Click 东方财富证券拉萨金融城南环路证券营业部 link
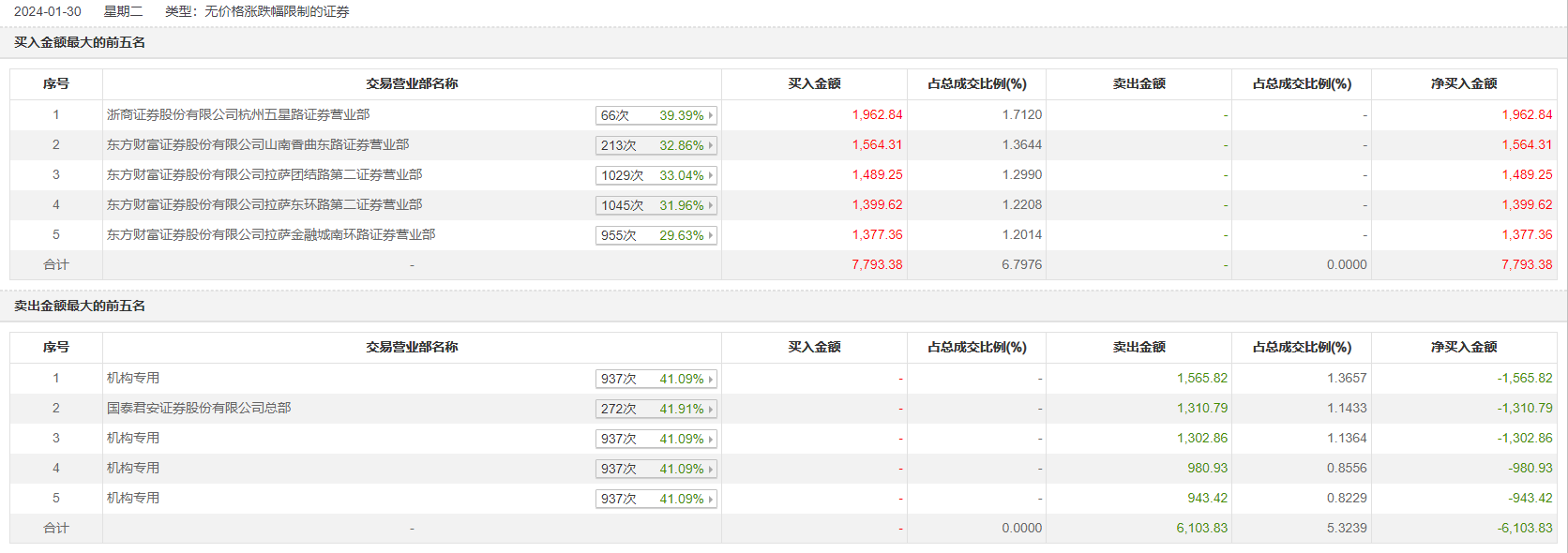This screenshot has height=553, width=1568. click(271, 234)
